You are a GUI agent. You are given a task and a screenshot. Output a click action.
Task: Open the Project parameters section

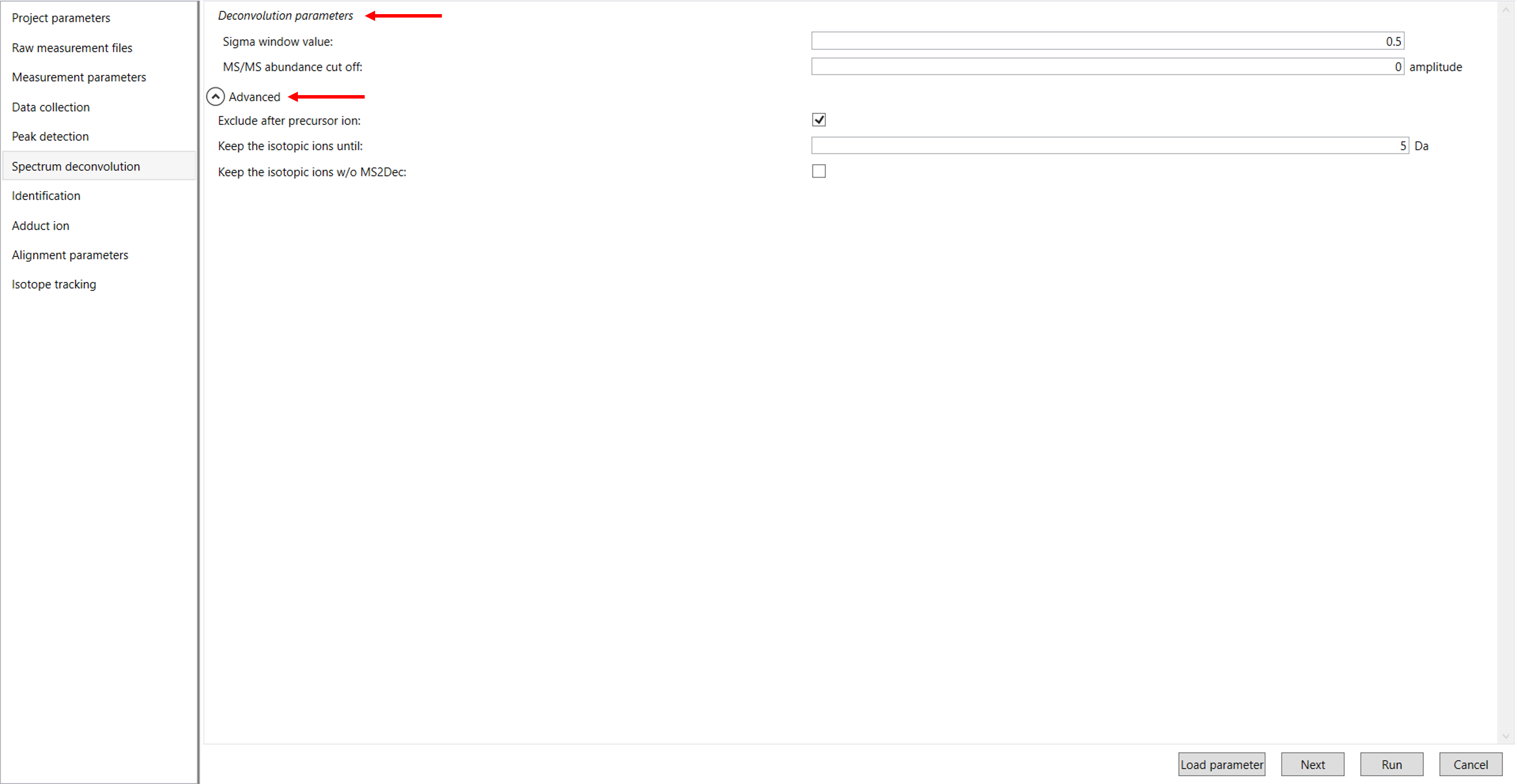pyautogui.click(x=61, y=18)
